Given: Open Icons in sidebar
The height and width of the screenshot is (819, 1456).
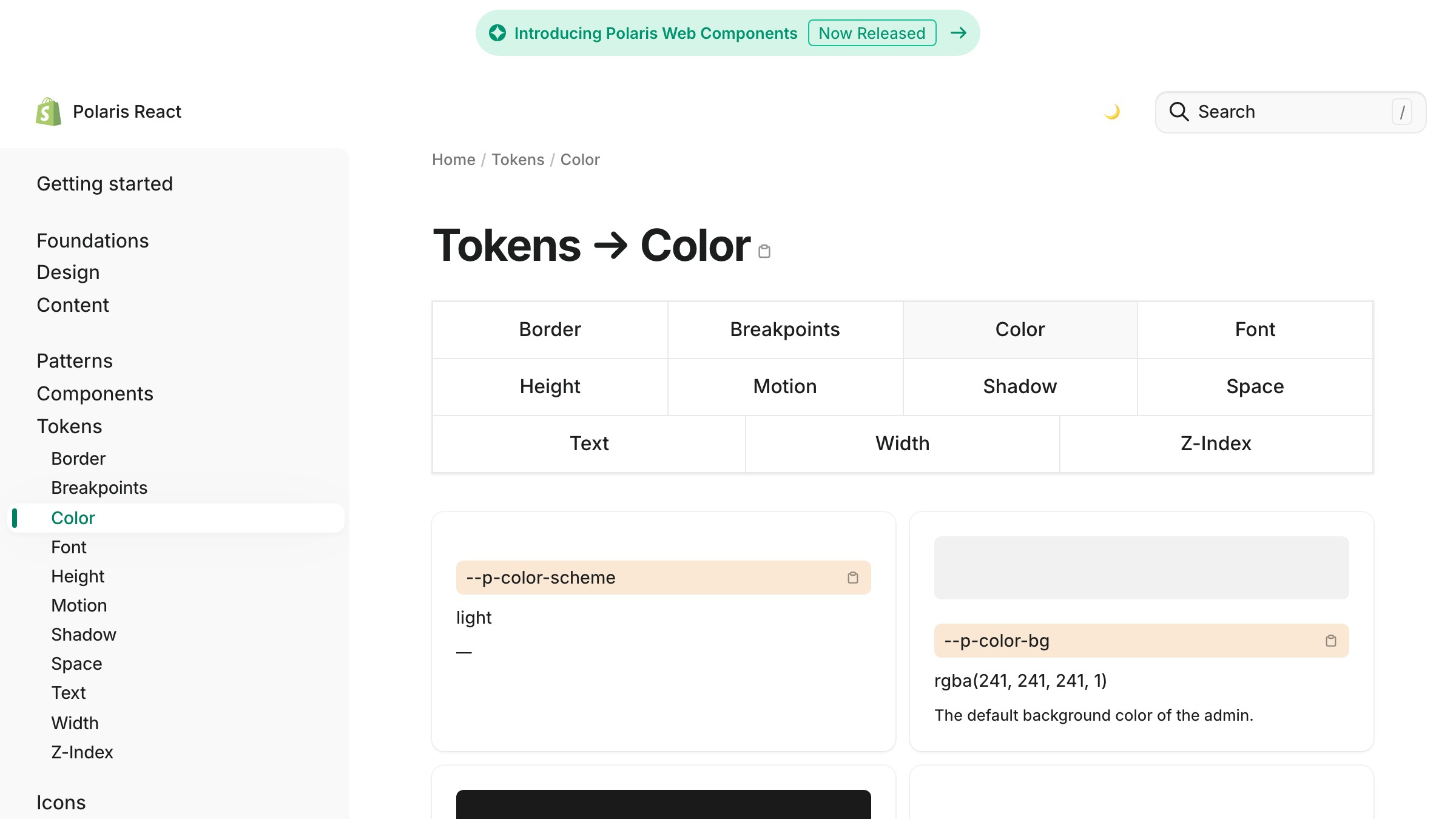Looking at the screenshot, I should (x=61, y=803).
